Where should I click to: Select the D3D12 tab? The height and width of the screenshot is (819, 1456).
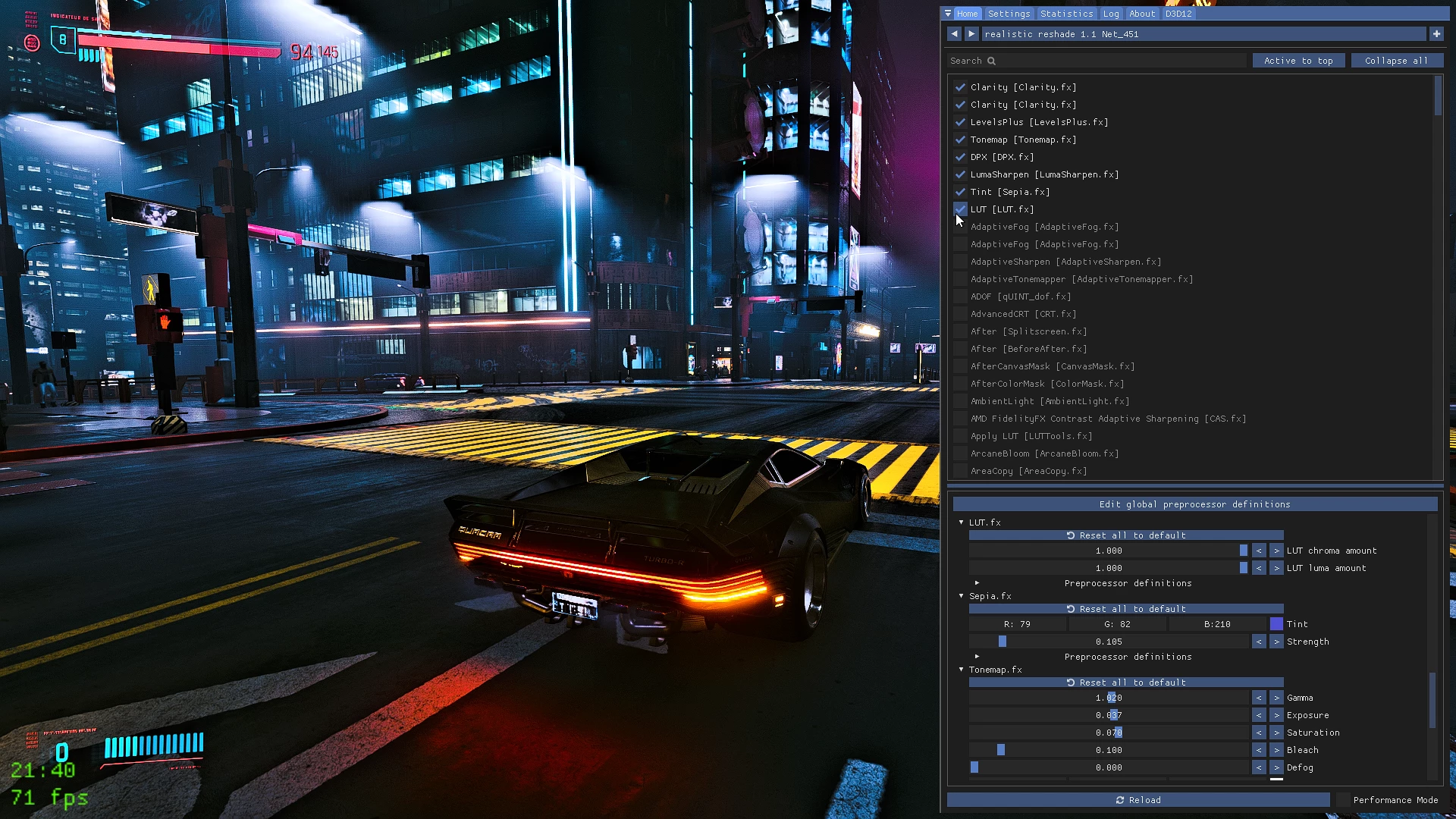[x=1178, y=14]
